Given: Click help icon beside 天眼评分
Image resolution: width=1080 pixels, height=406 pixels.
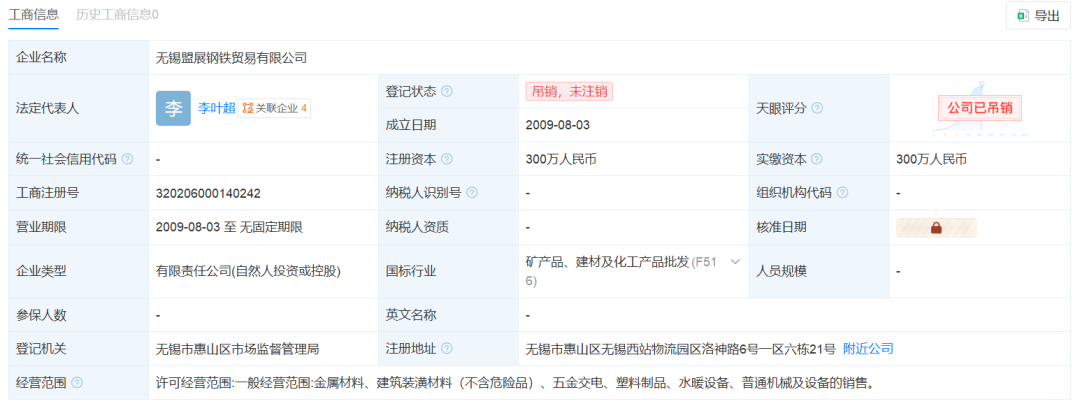Looking at the screenshot, I should pos(817,108).
